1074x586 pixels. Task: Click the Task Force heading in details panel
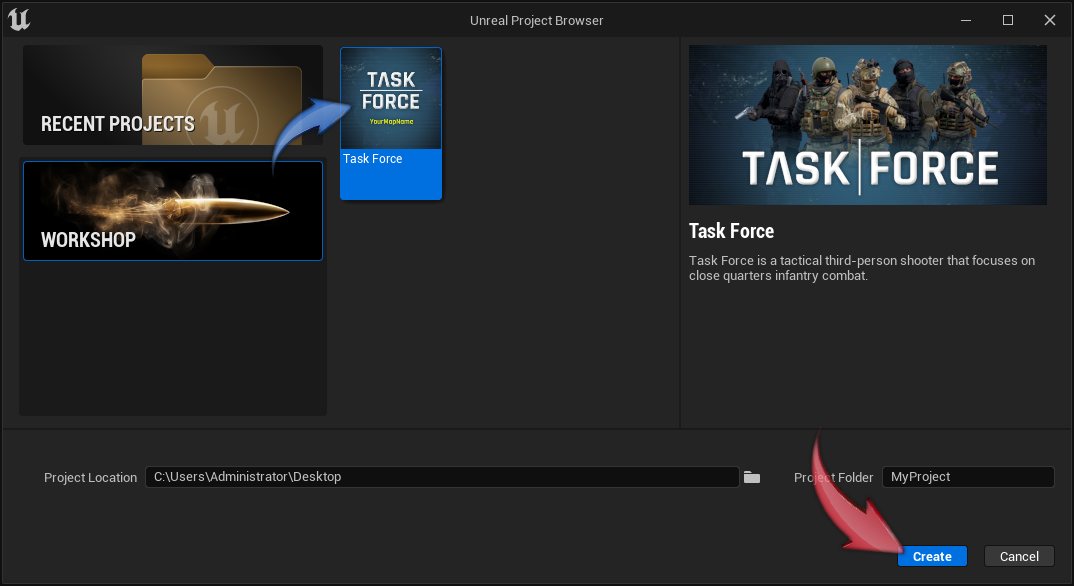click(x=731, y=230)
